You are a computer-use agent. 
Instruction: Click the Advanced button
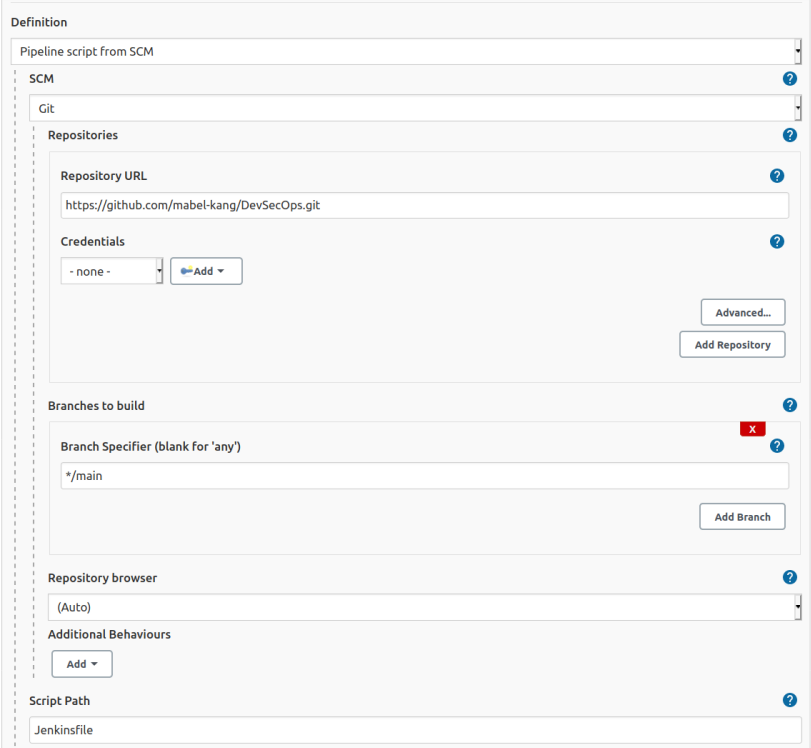point(742,312)
